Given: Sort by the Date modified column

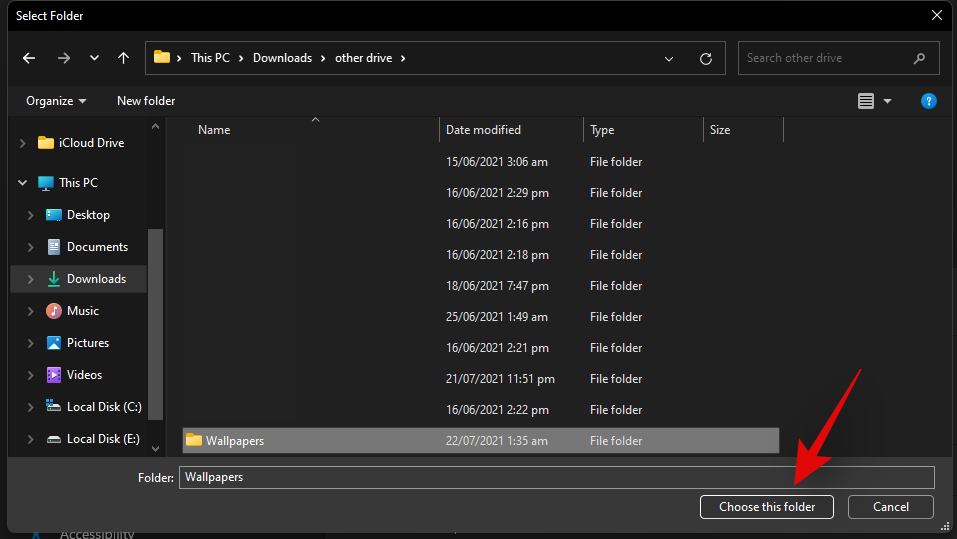Looking at the screenshot, I should point(483,130).
